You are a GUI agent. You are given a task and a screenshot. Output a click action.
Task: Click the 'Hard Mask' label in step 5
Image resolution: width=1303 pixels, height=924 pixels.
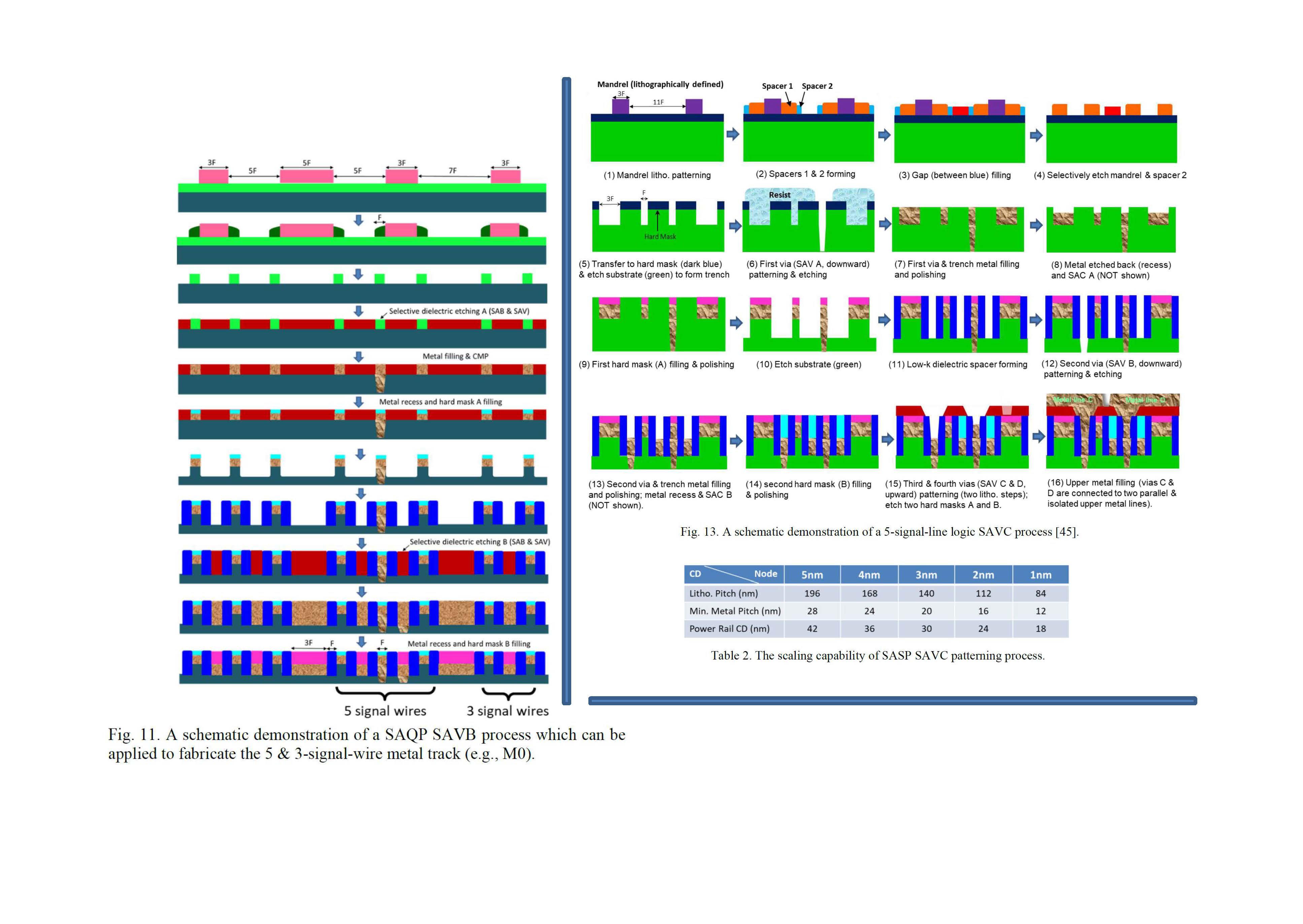(660, 237)
